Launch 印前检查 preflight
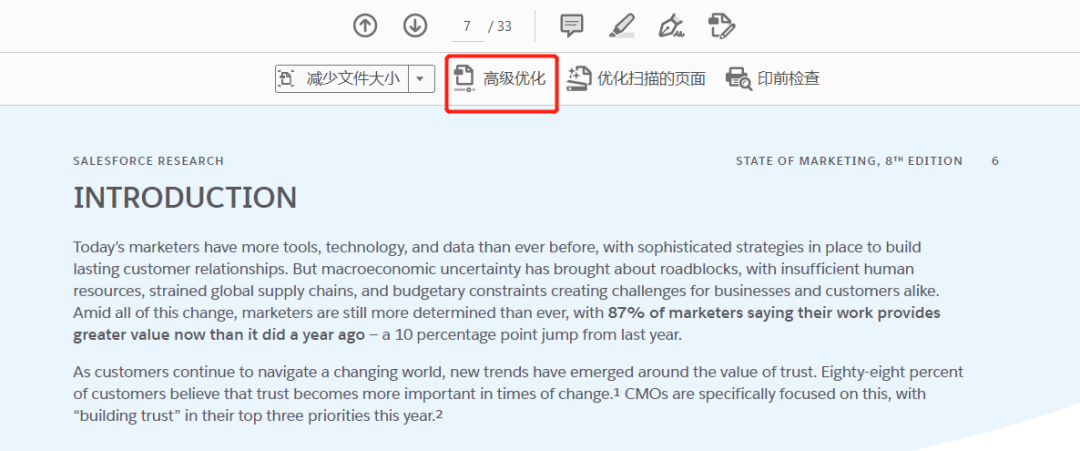 (x=788, y=78)
